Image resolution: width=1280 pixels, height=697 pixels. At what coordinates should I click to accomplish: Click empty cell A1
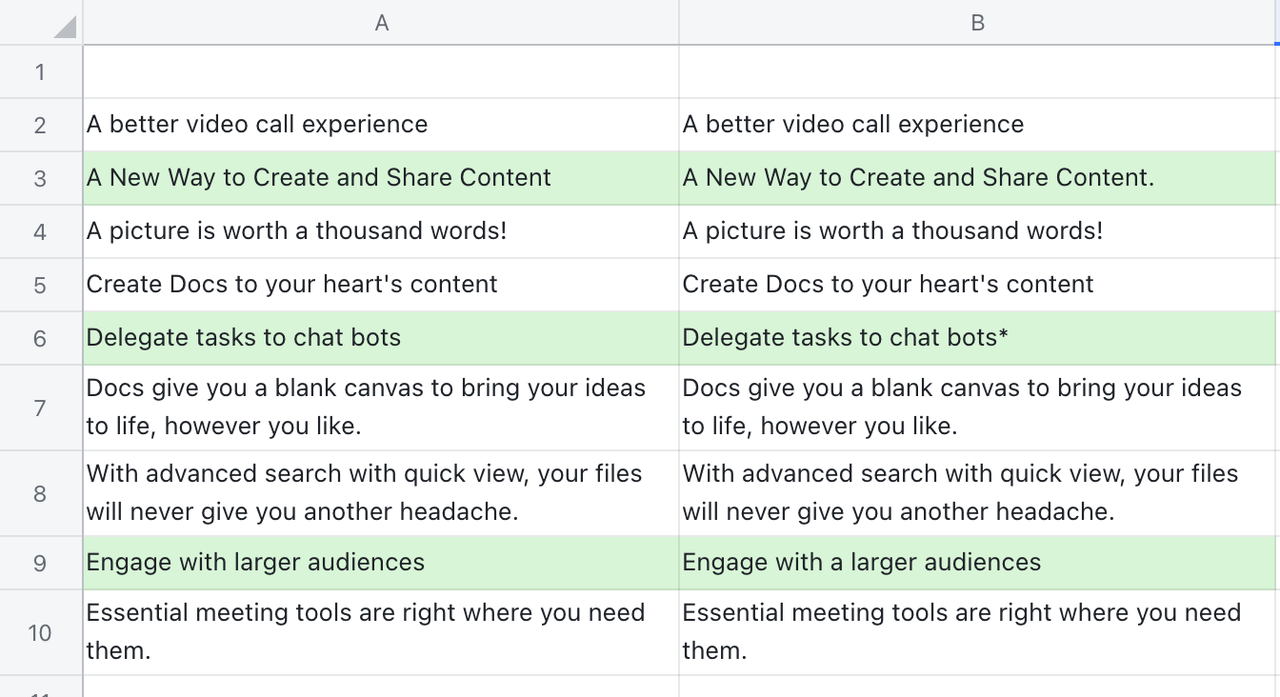click(381, 72)
